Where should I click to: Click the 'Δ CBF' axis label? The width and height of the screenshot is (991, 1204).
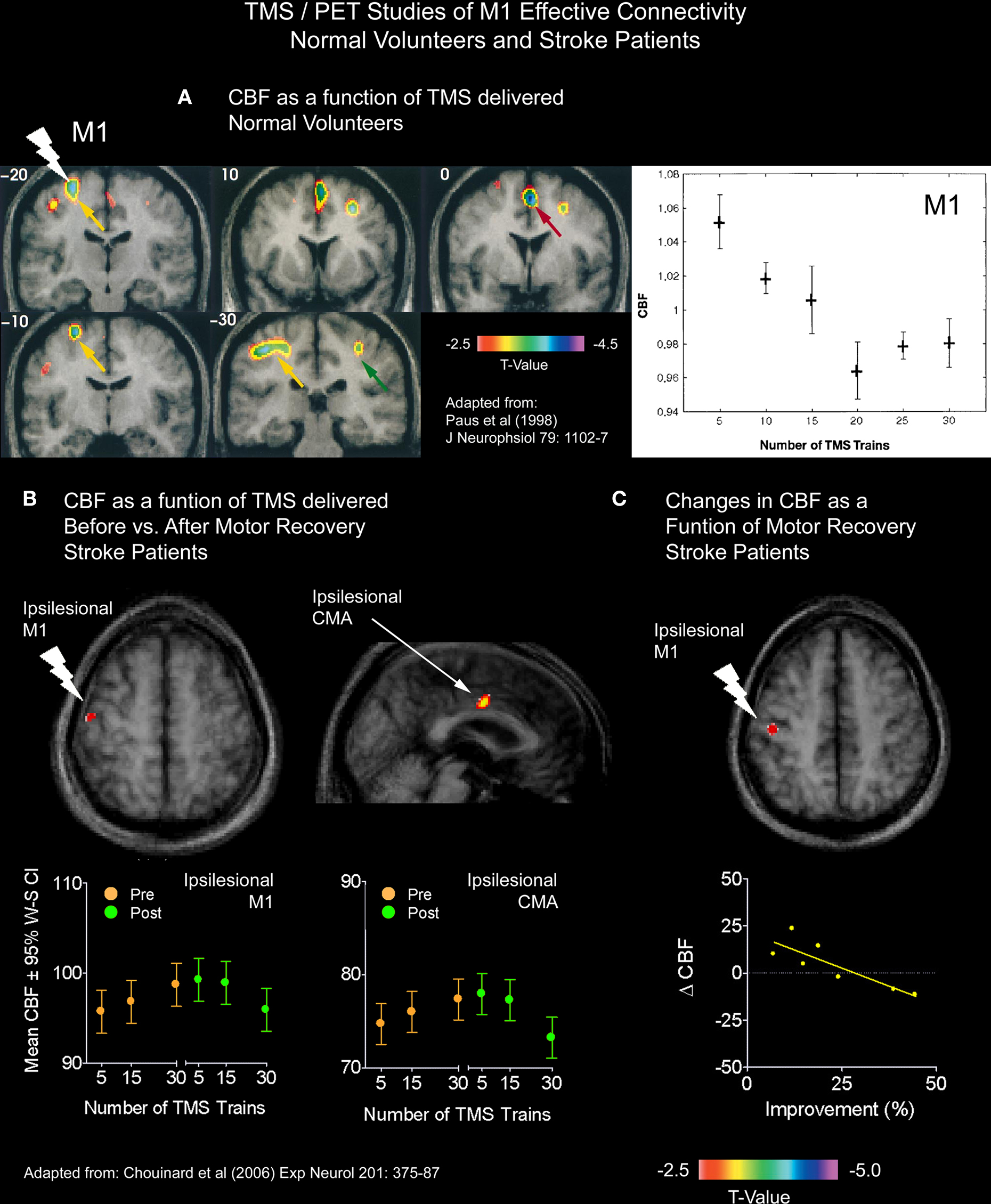pyautogui.click(x=686, y=967)
